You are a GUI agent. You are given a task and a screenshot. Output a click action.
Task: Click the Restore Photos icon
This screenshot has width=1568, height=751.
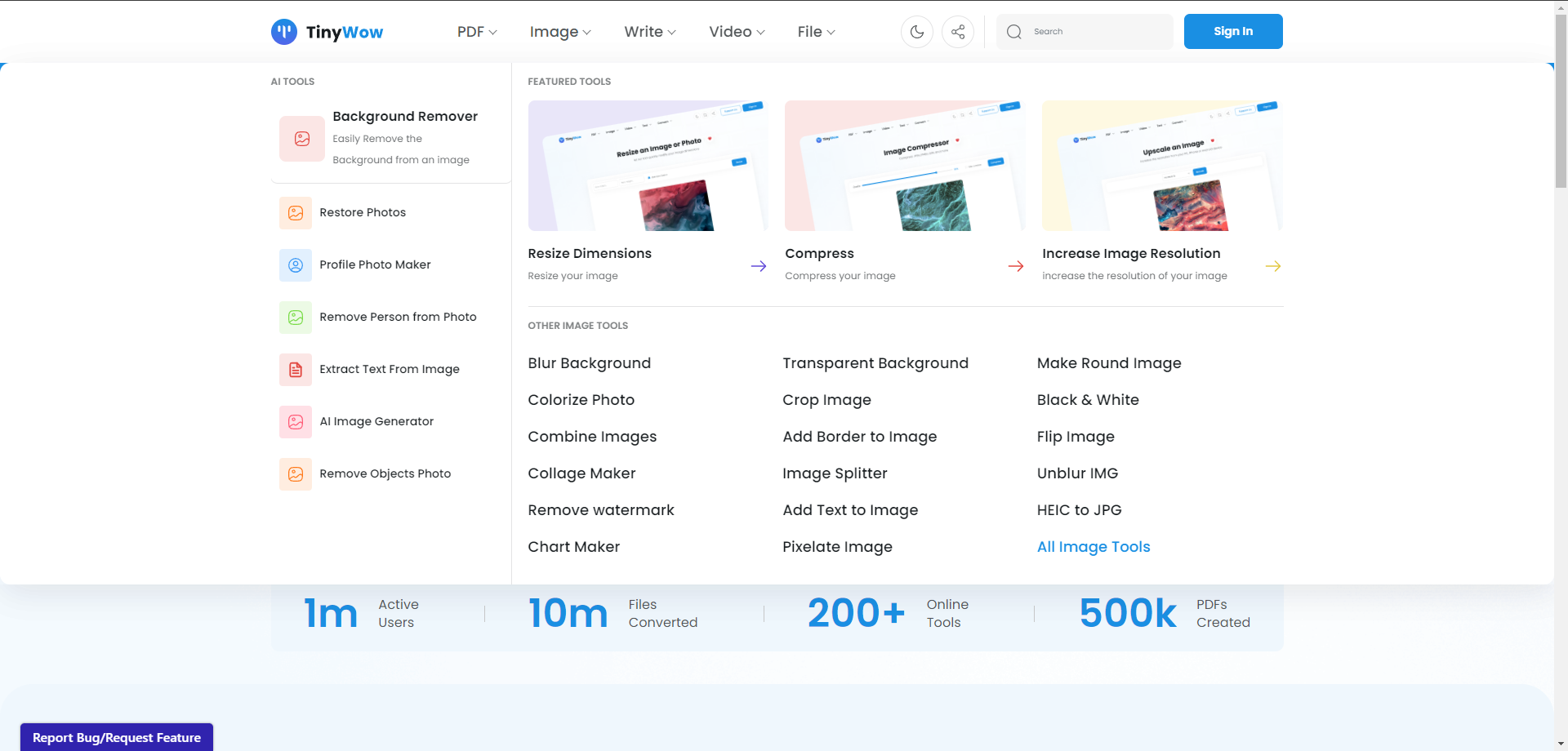point(296,213)
